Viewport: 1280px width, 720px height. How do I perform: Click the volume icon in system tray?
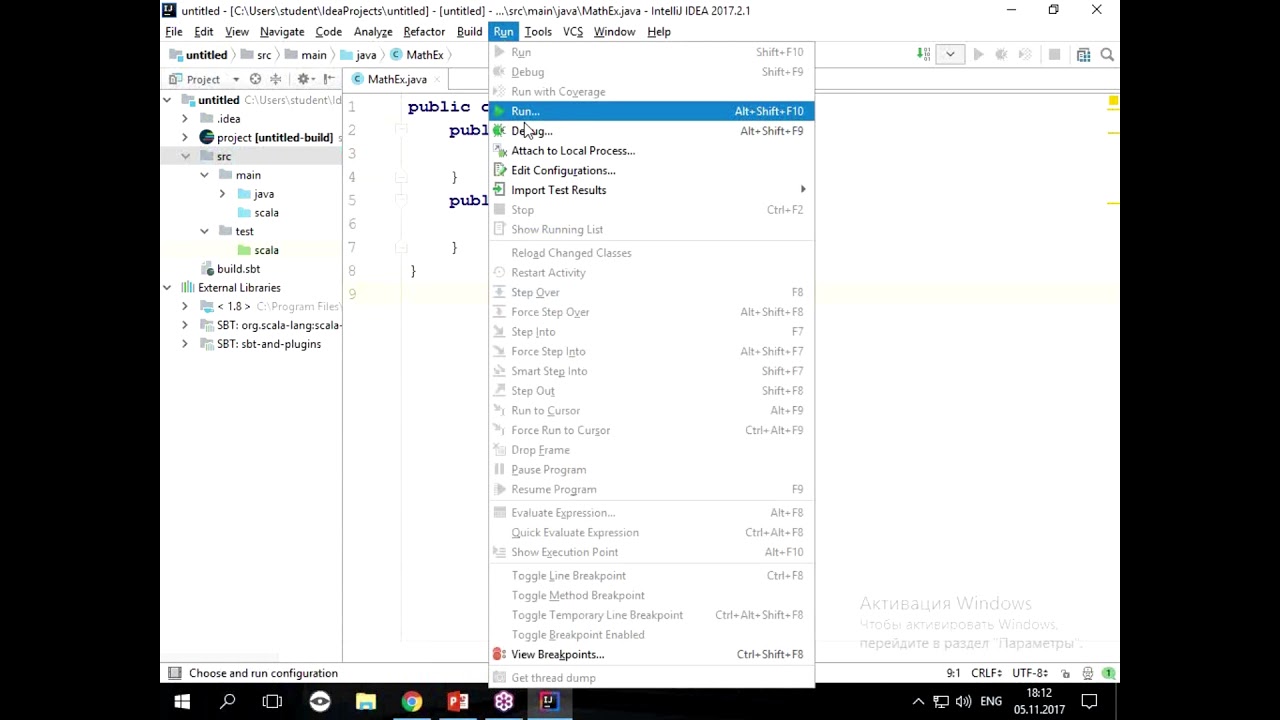click(x=962, y=701)
